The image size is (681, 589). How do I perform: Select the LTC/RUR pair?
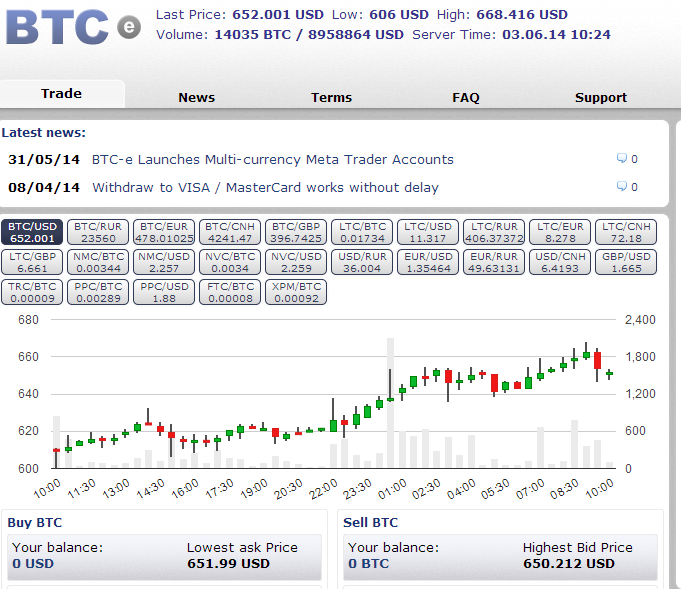tap(494, 232)
